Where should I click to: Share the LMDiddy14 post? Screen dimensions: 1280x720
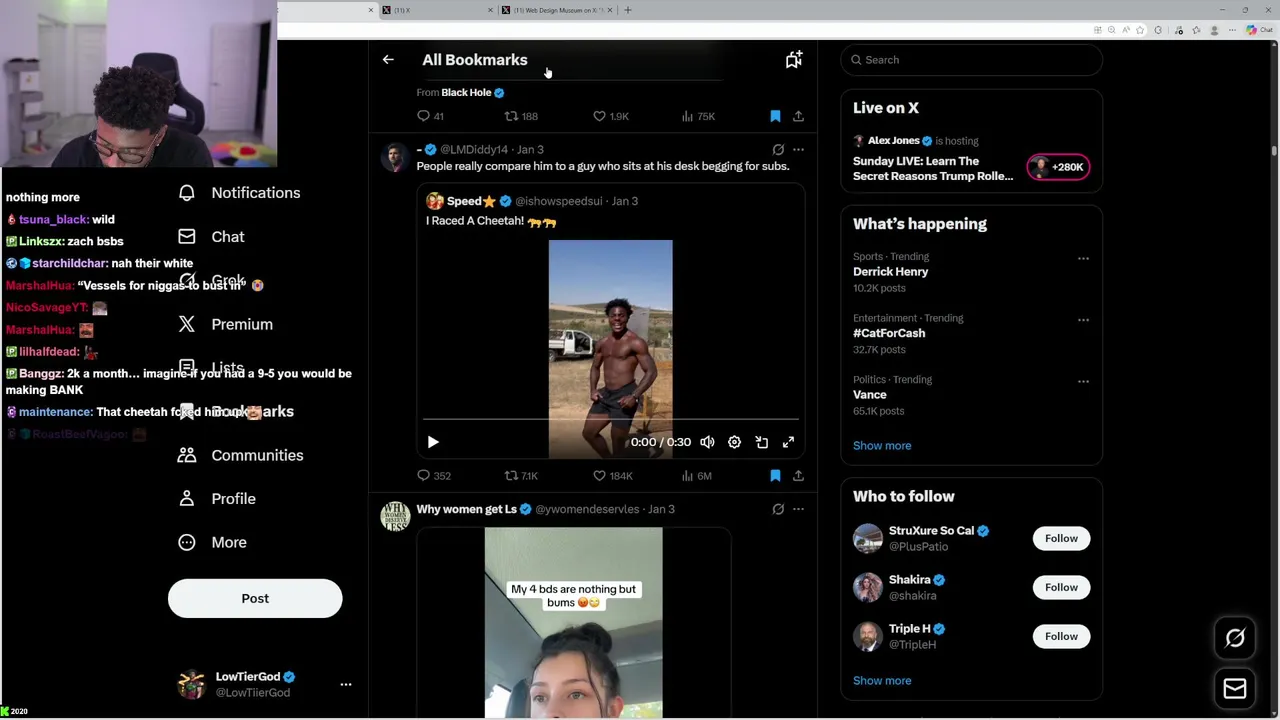[x=798, y=476]
